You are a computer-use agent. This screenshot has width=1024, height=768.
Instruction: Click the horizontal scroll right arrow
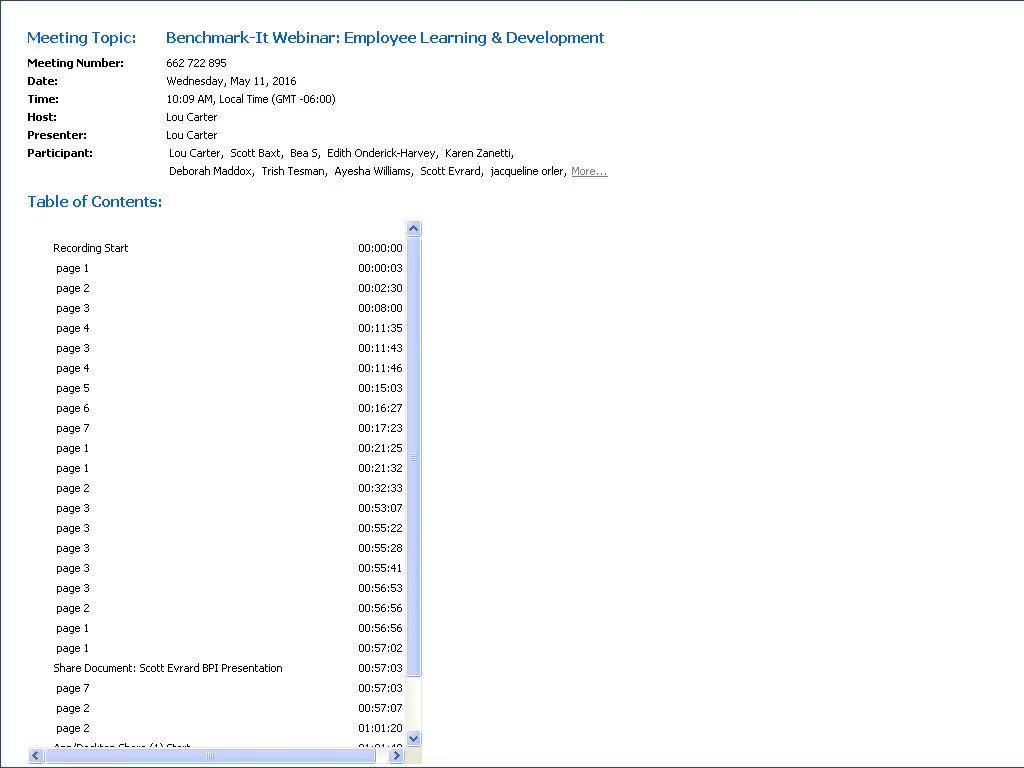click(x=396, y=756)
